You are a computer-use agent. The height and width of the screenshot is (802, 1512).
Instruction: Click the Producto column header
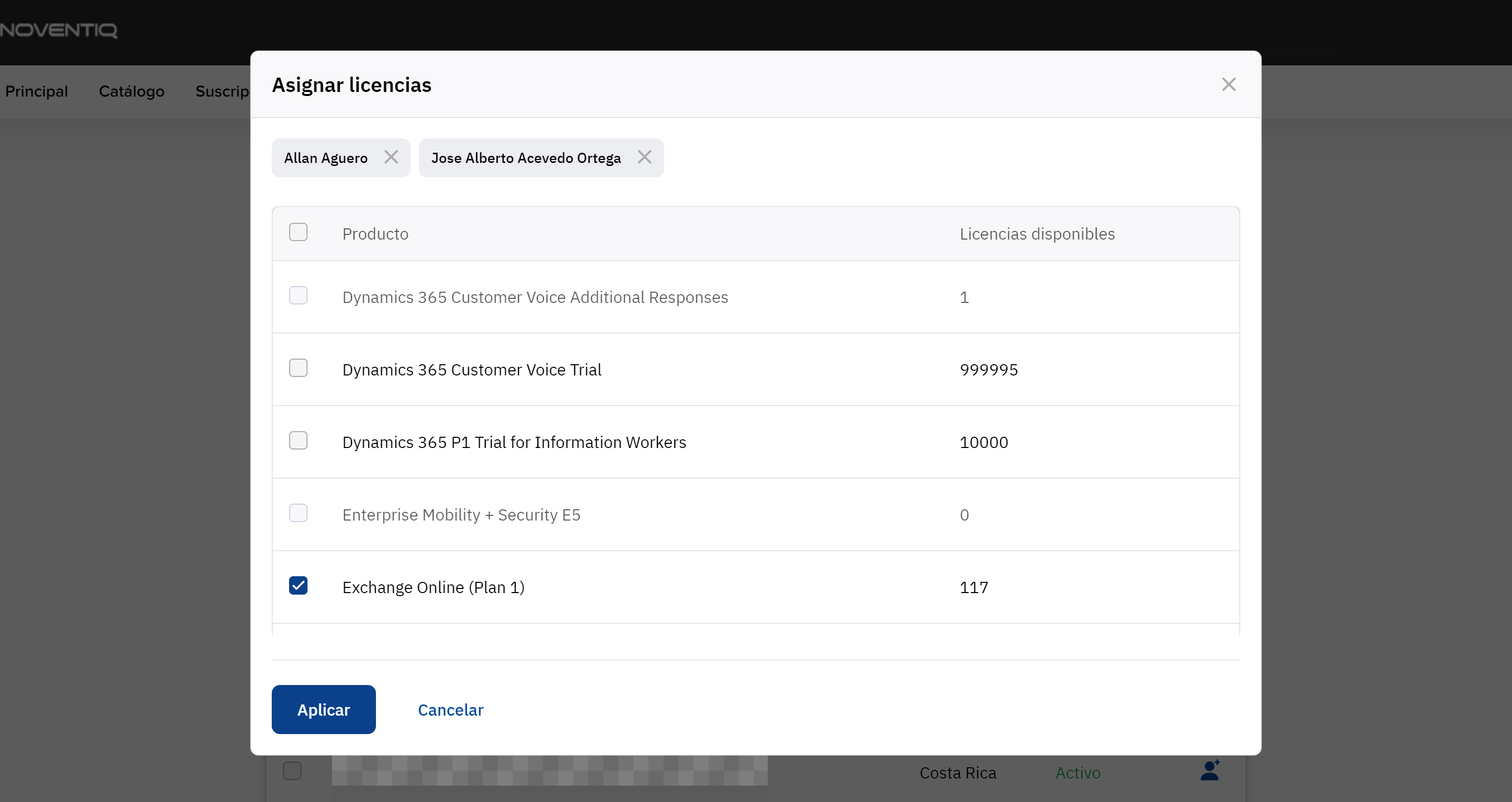(x=375, y=233)
